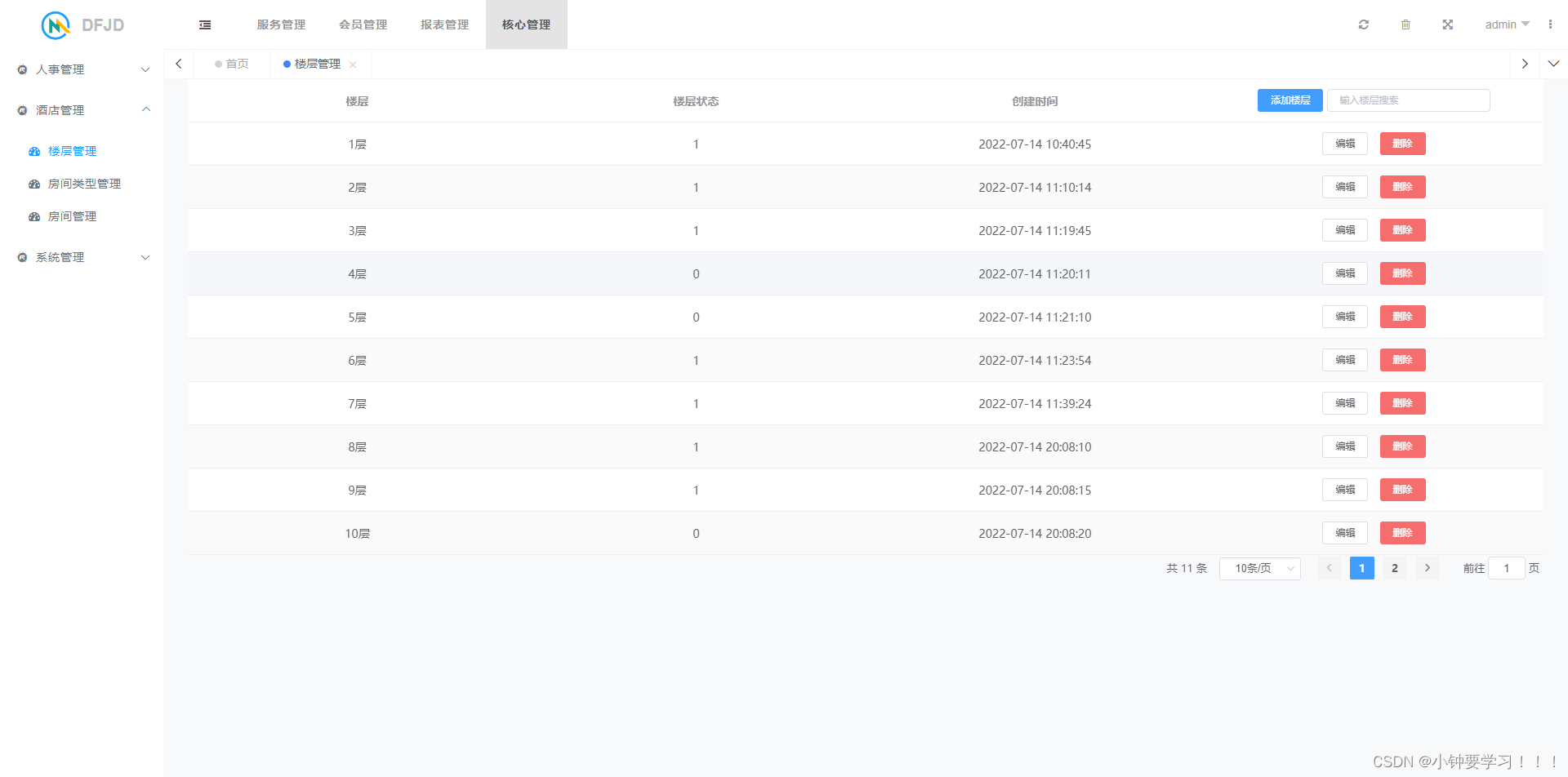The height and width of the screenshot is (777, 1568).
Task: Edit the 9层 row
Action: 1344,490
